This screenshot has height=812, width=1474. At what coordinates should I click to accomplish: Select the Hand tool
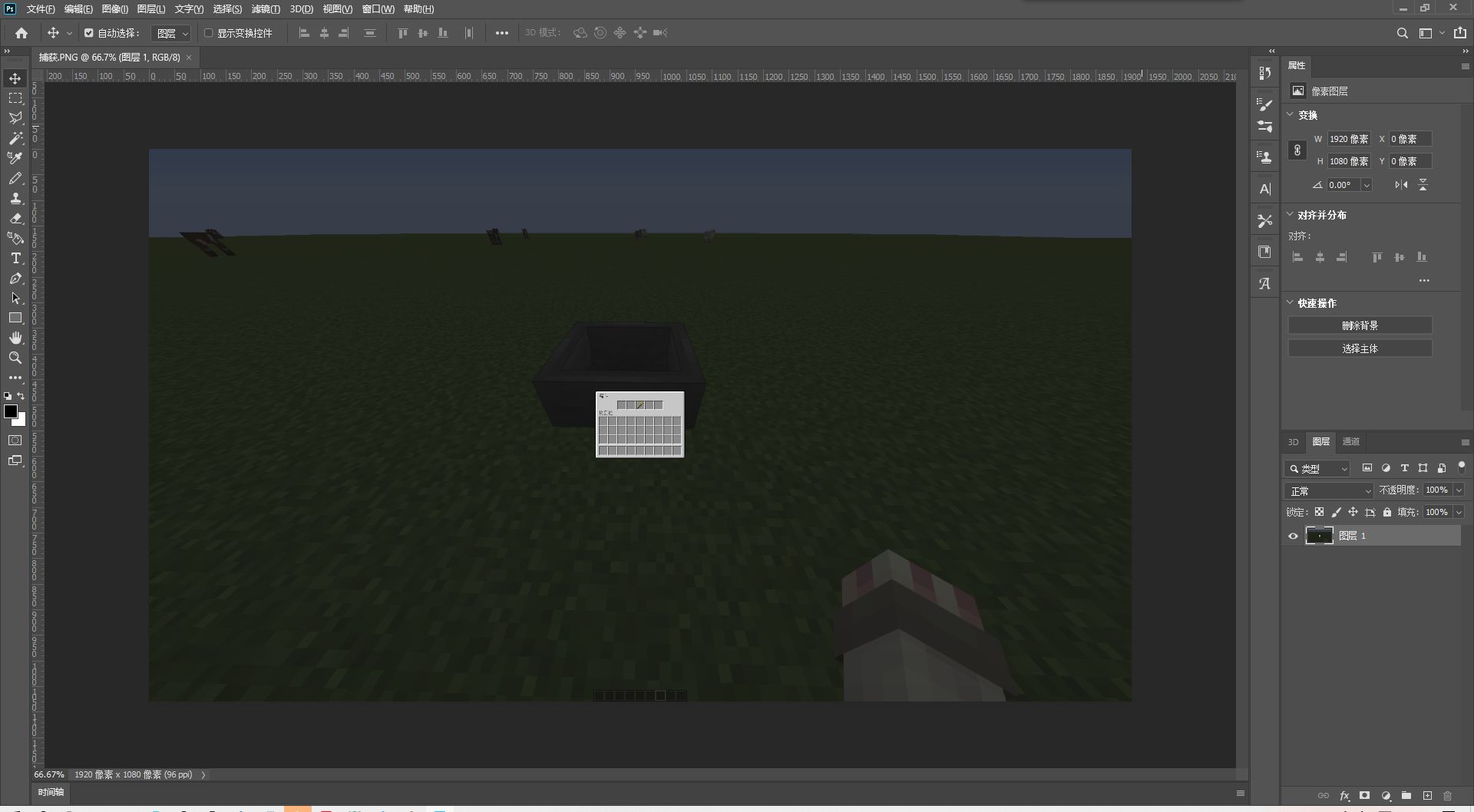(15, 338)
